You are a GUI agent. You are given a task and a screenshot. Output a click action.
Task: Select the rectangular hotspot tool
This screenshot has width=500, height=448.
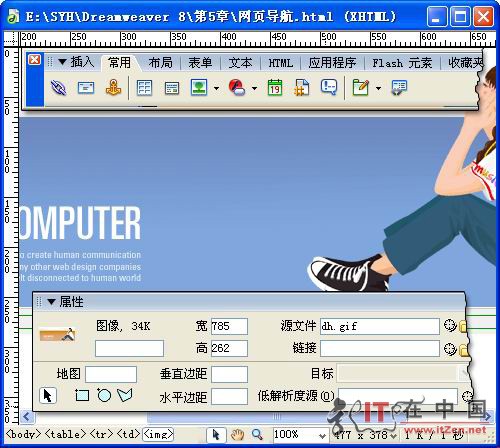pos(82,396)
